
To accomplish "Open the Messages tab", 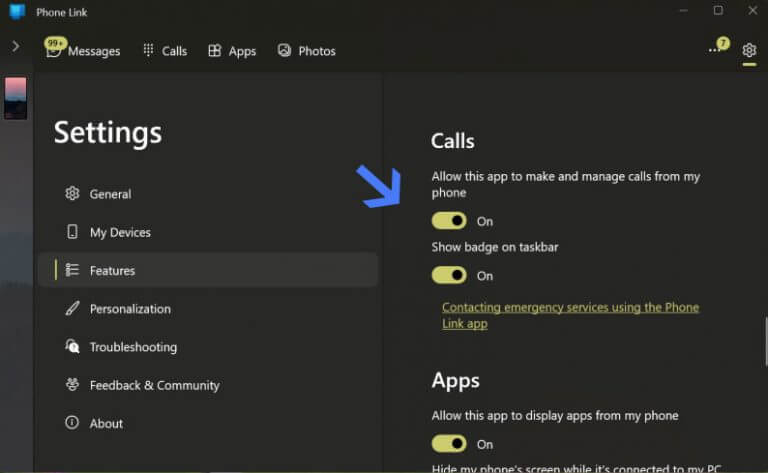I will [x=82, y=51].
